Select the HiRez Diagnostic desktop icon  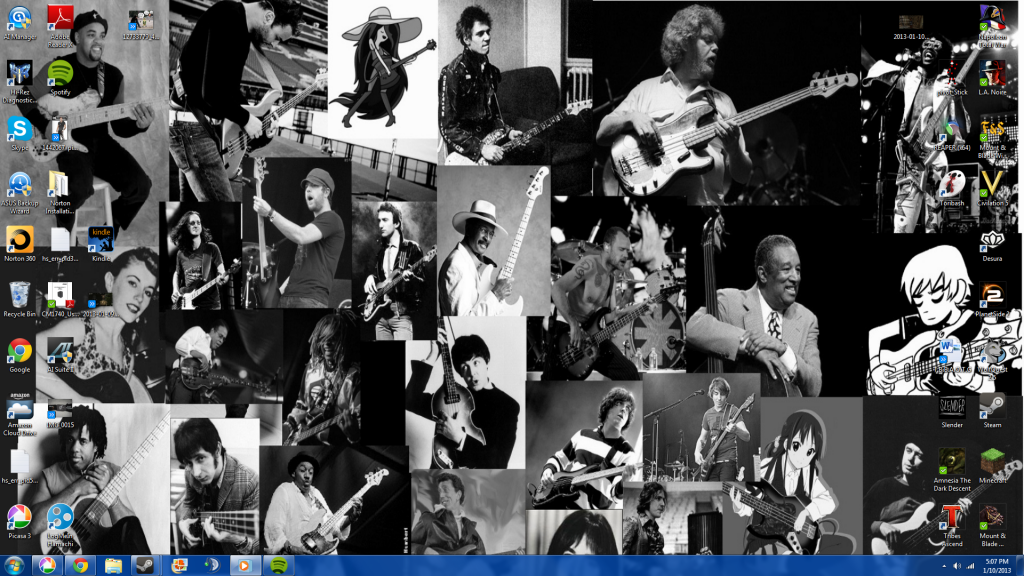[20, 81]
